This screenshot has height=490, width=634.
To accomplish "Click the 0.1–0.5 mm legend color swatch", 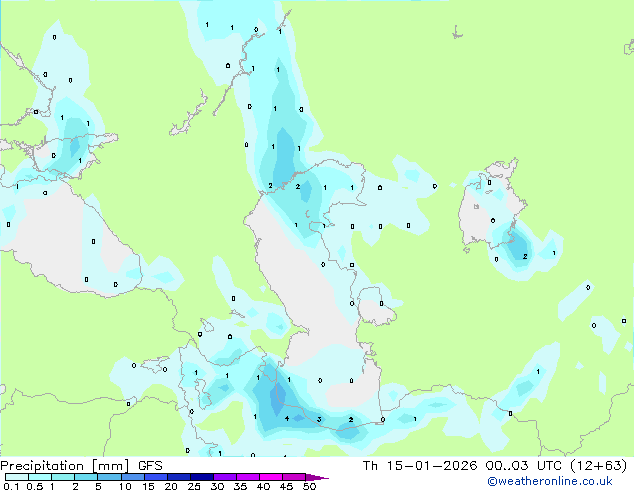I will pyautogui.click(x=17, y=477).
